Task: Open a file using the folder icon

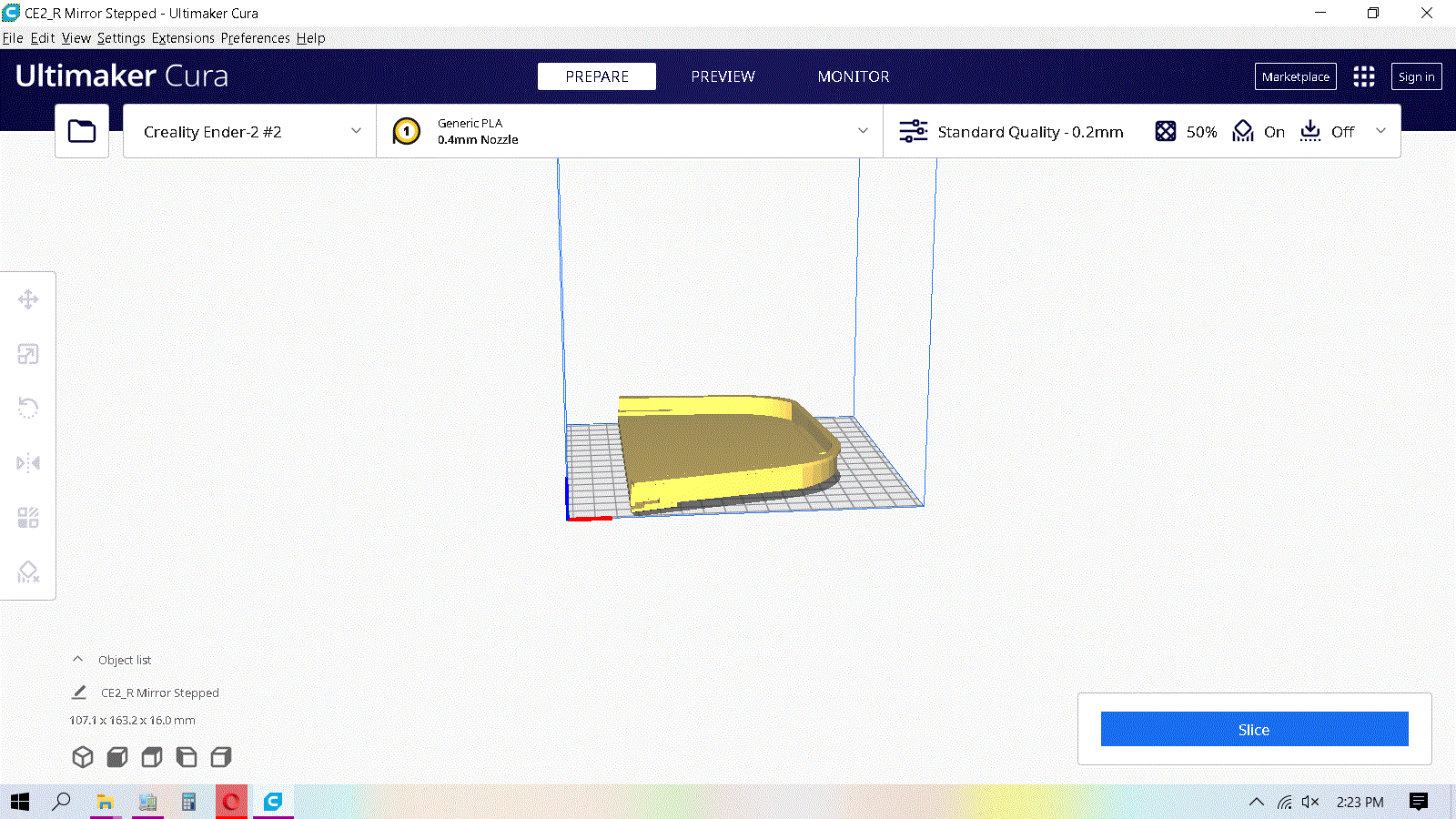Action: coord(81,130)
